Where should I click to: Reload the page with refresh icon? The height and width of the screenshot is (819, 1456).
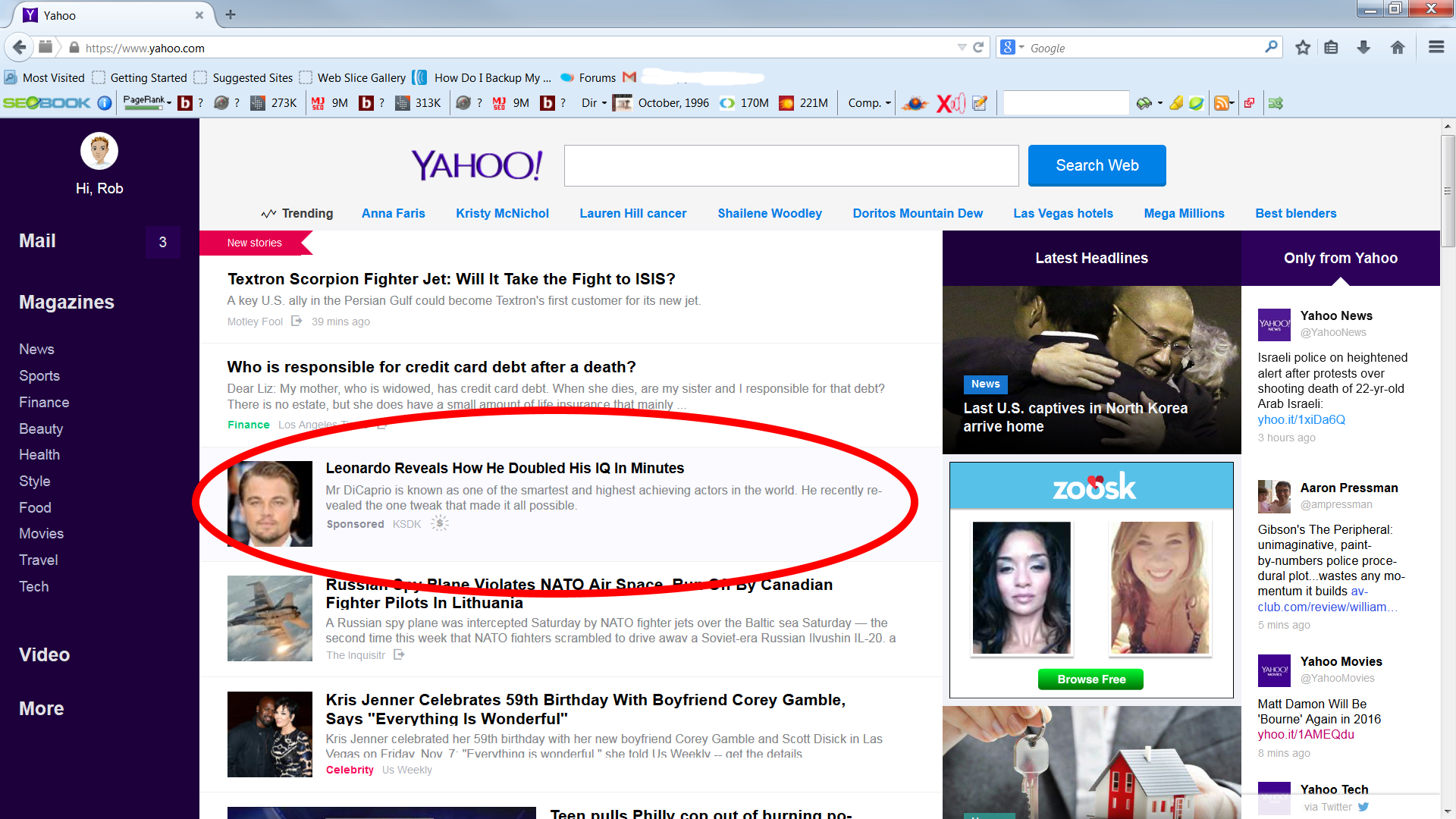(x=978, y=47)
